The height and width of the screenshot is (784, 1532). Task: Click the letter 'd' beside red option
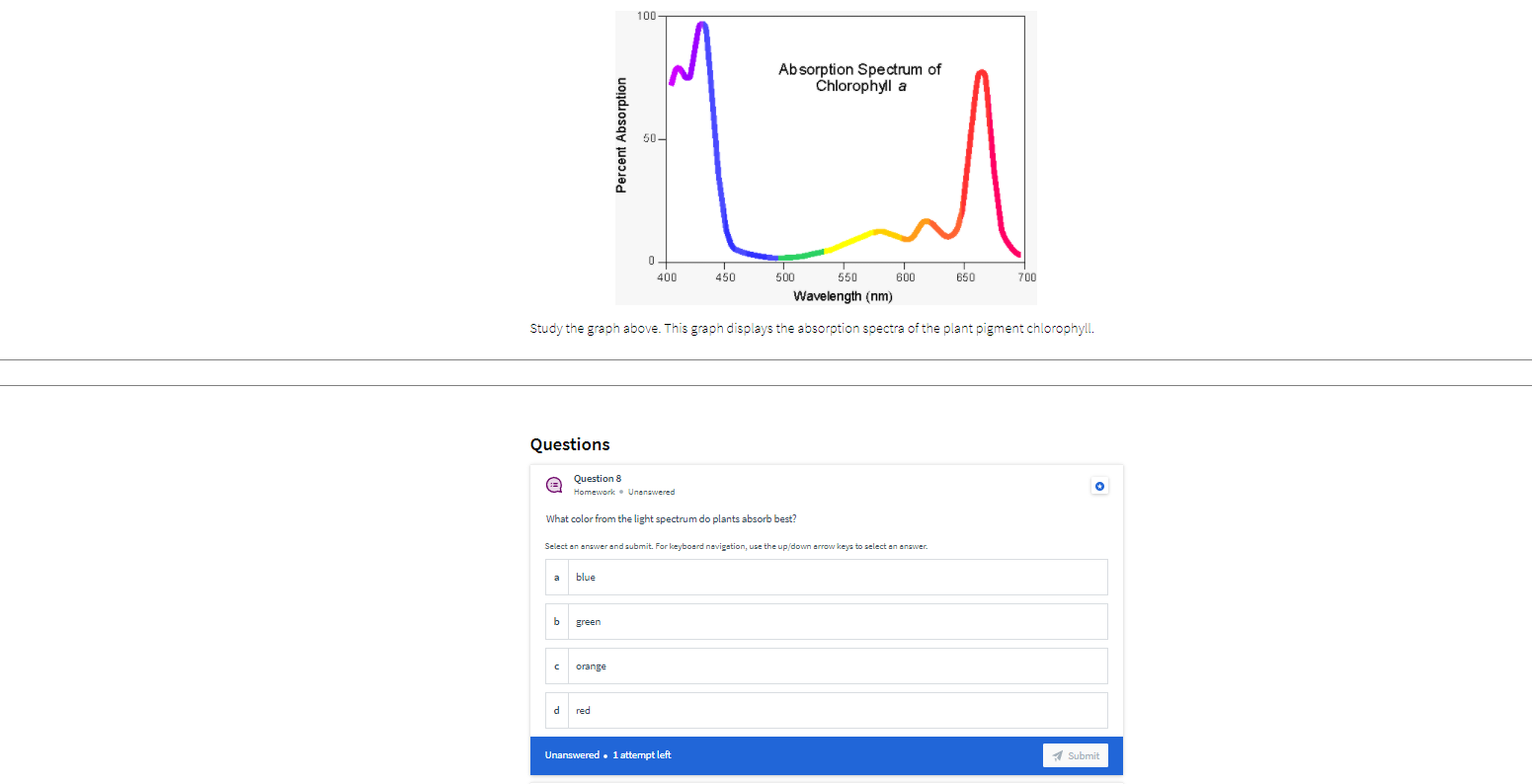pyautogui.click(x=556, y=710)
